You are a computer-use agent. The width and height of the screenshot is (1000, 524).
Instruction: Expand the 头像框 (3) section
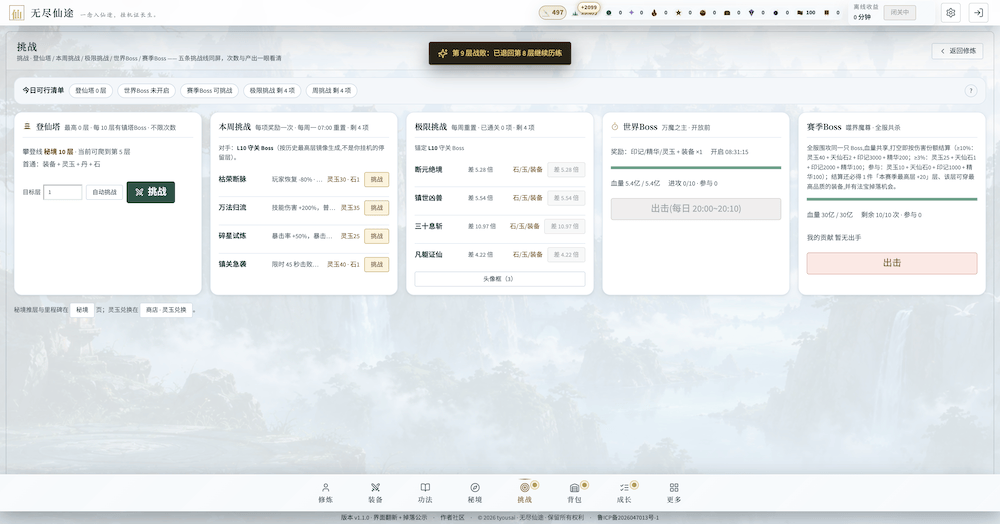point(499,279)
